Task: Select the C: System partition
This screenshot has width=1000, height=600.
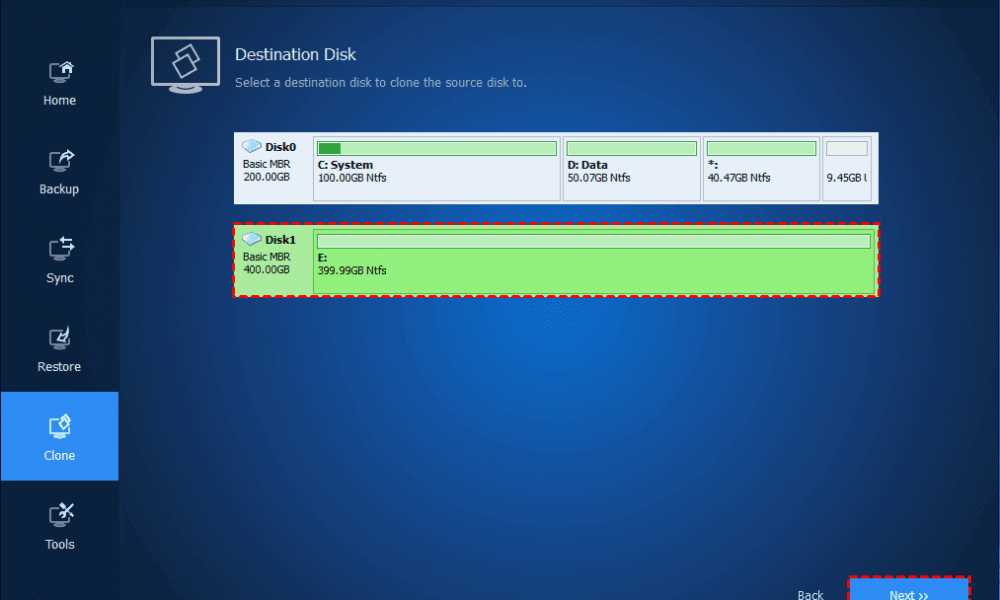Action: pyautogui.click(x=437, y=168)
